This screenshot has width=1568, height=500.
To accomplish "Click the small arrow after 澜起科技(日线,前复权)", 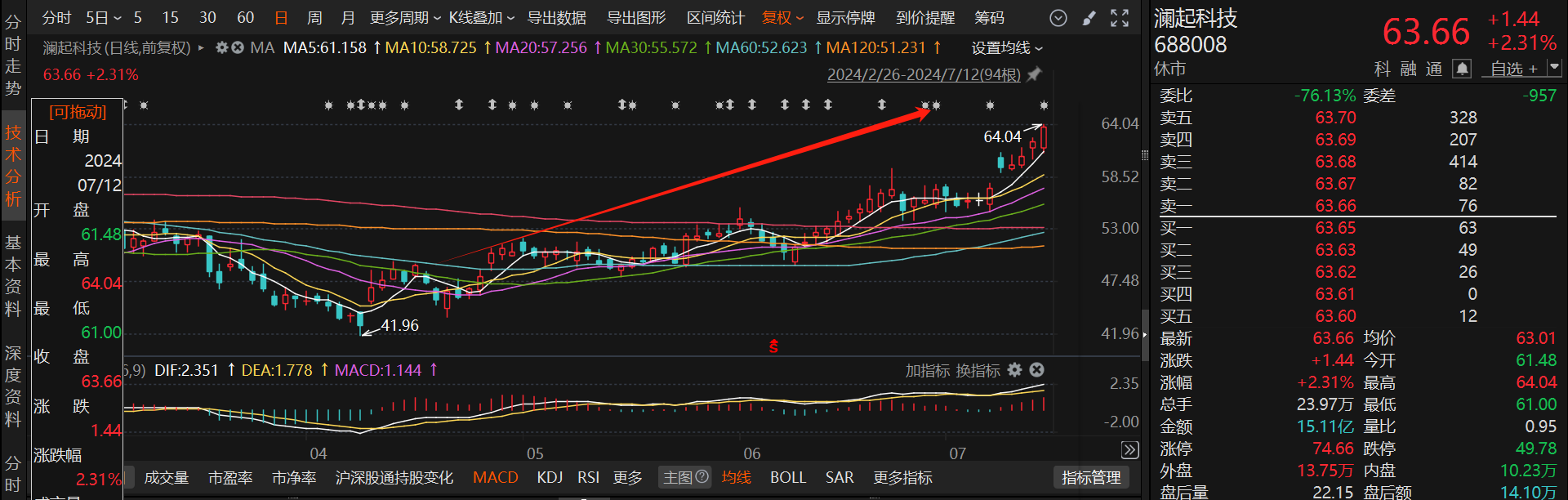I will tap(201, 48).
